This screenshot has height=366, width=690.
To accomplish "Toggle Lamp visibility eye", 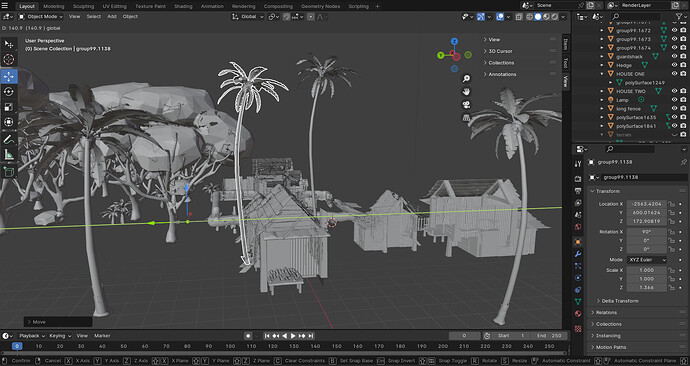I will tap(674, 100).
